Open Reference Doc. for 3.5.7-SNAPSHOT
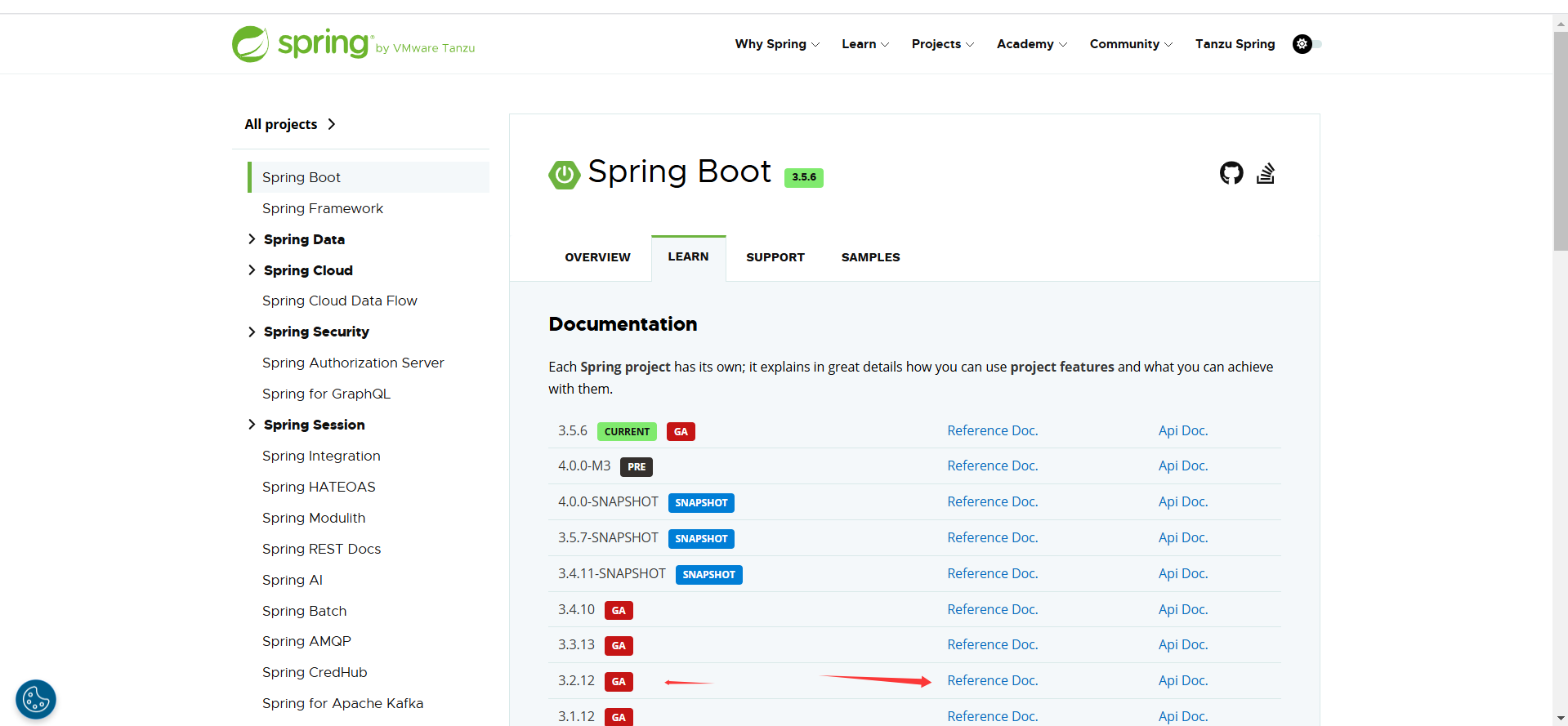Image resolution: width=1568 pixels, height=726 pixels. pos(992,537)
